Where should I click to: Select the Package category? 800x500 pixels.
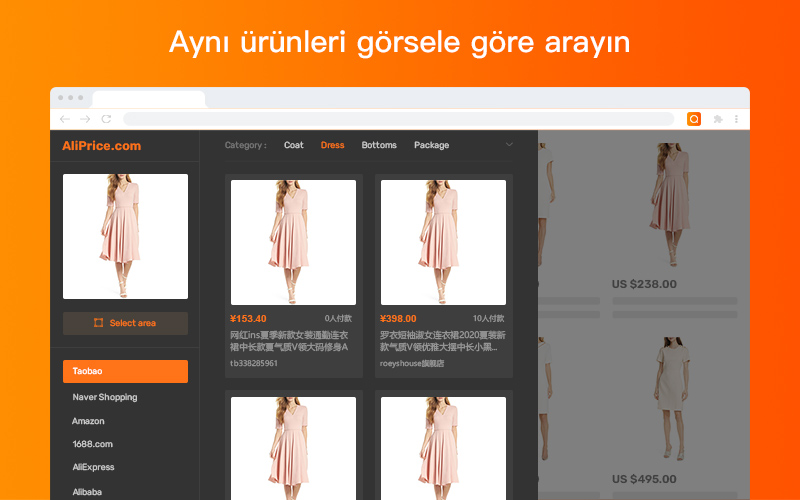(x=432, y=145)
